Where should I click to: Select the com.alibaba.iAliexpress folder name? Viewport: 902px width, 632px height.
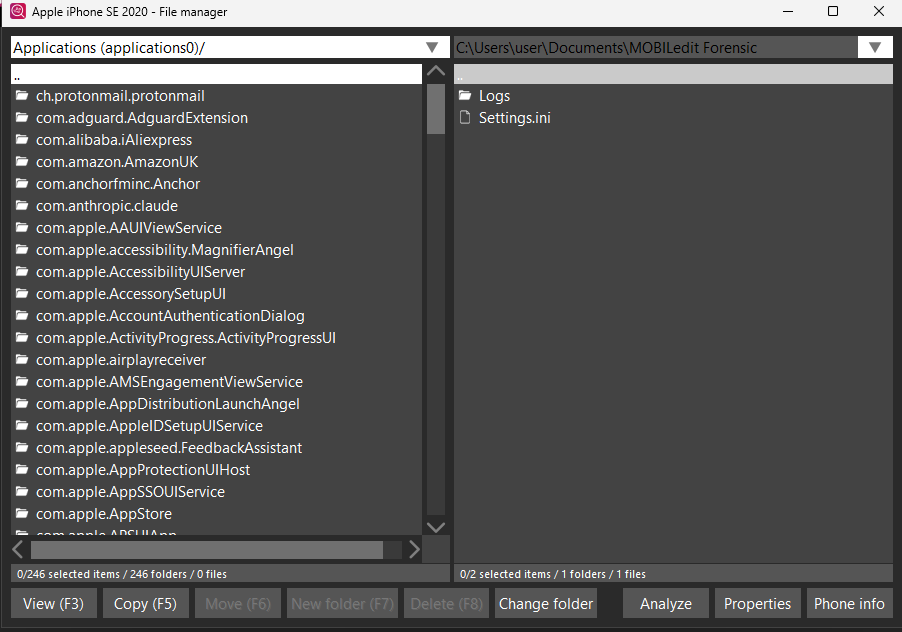point(114,139)
